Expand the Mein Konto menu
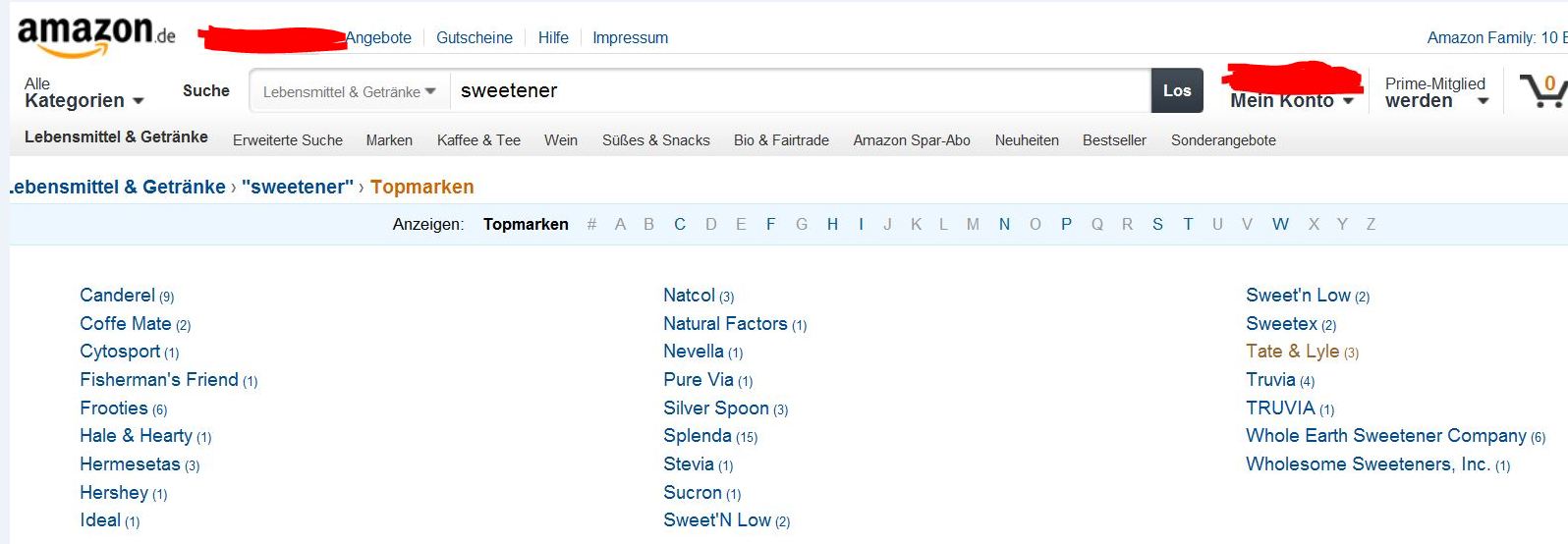This screenshot has height=544, width=1568. click(1292, 100)
